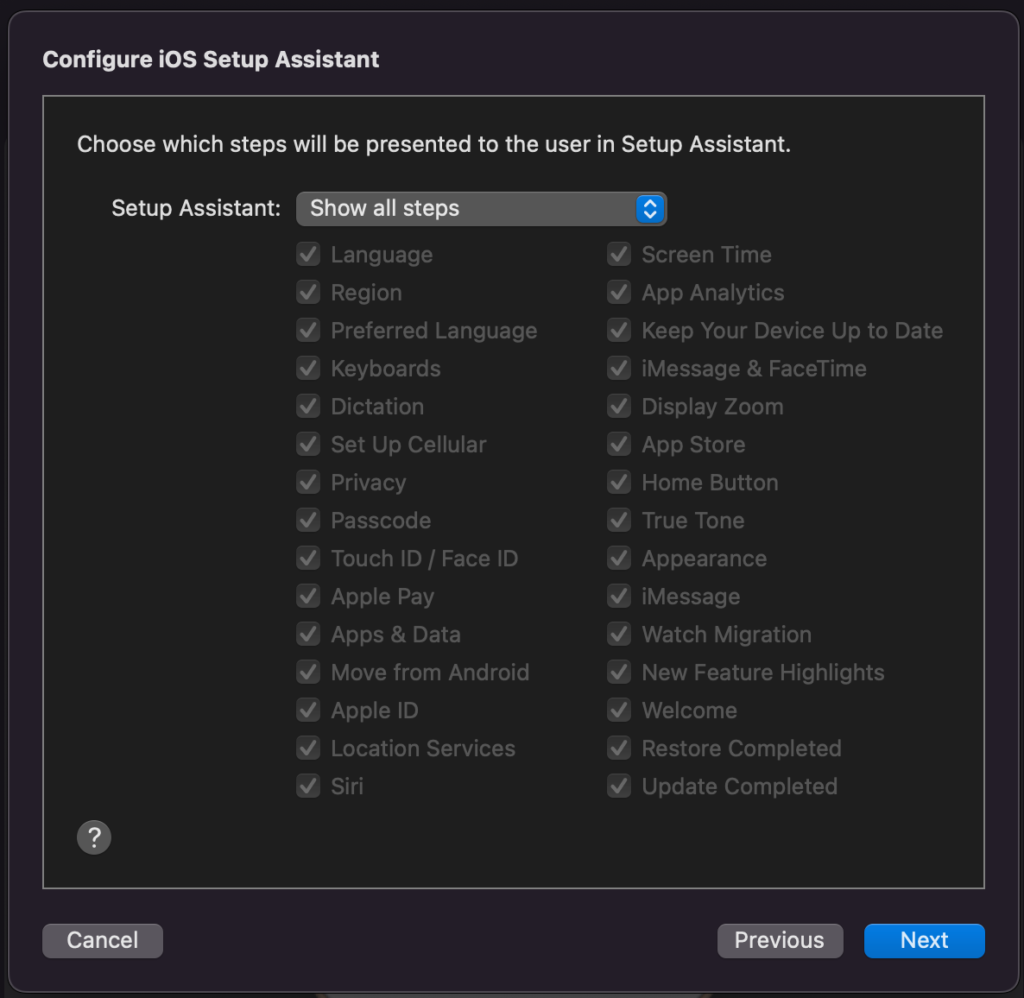Toggle the Apple Pay checkbox
The width and height of the screenshot is (1024, 998).
point(308,596)
